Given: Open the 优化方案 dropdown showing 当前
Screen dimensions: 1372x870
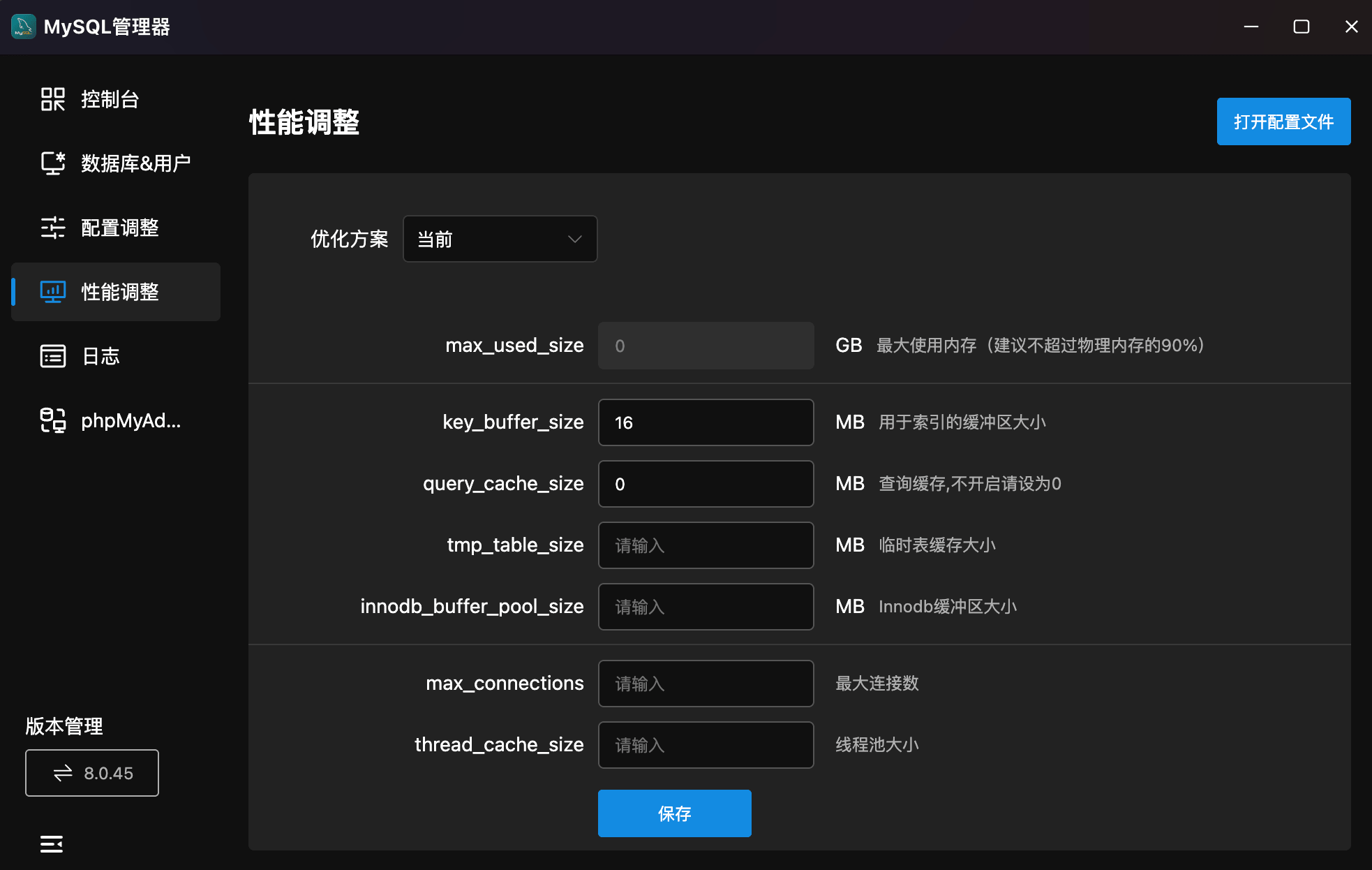Looking at the screenshot, I should [500, 239].
